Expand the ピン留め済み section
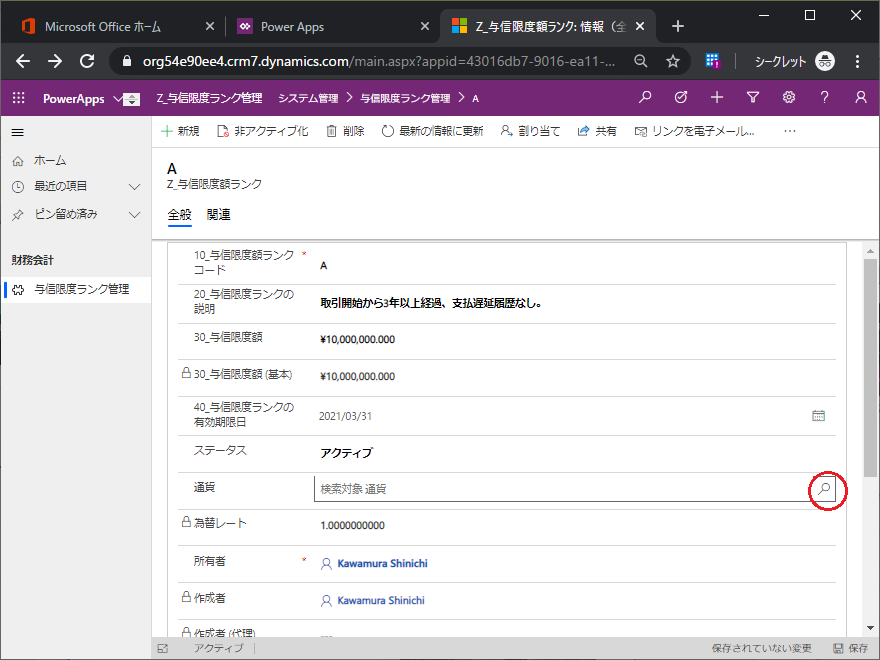Image resolution: width=880 pixels, height=660 pixels. (134, 214)
